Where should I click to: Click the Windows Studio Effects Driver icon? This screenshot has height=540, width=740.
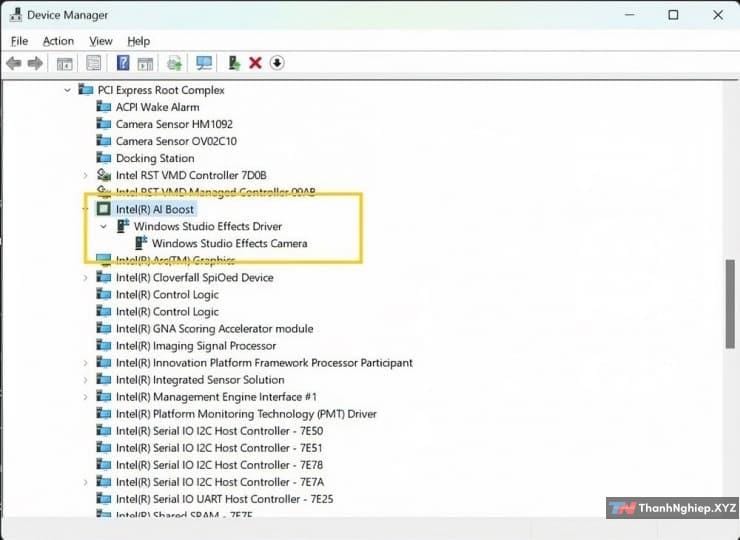tap(123, 226)
